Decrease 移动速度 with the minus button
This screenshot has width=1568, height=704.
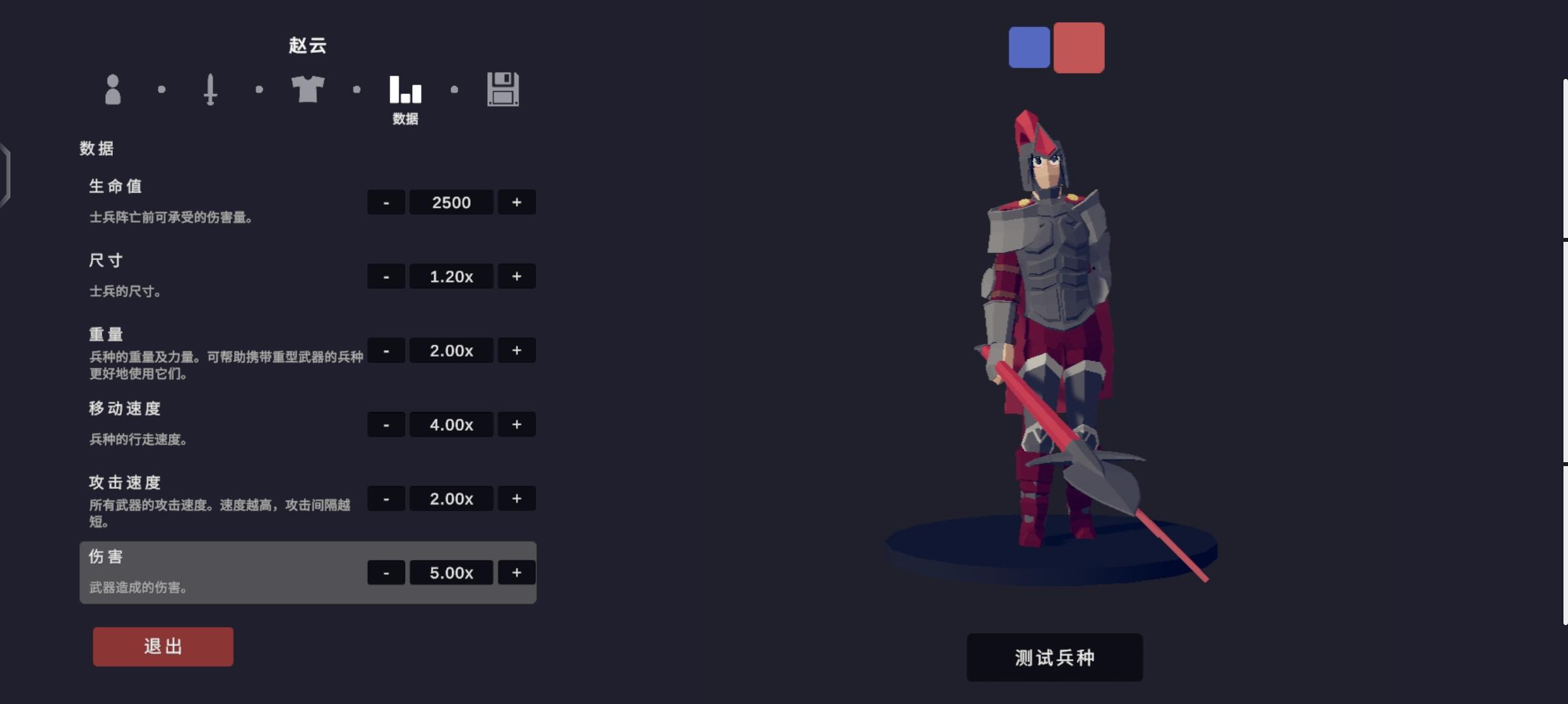click(386, 424)
